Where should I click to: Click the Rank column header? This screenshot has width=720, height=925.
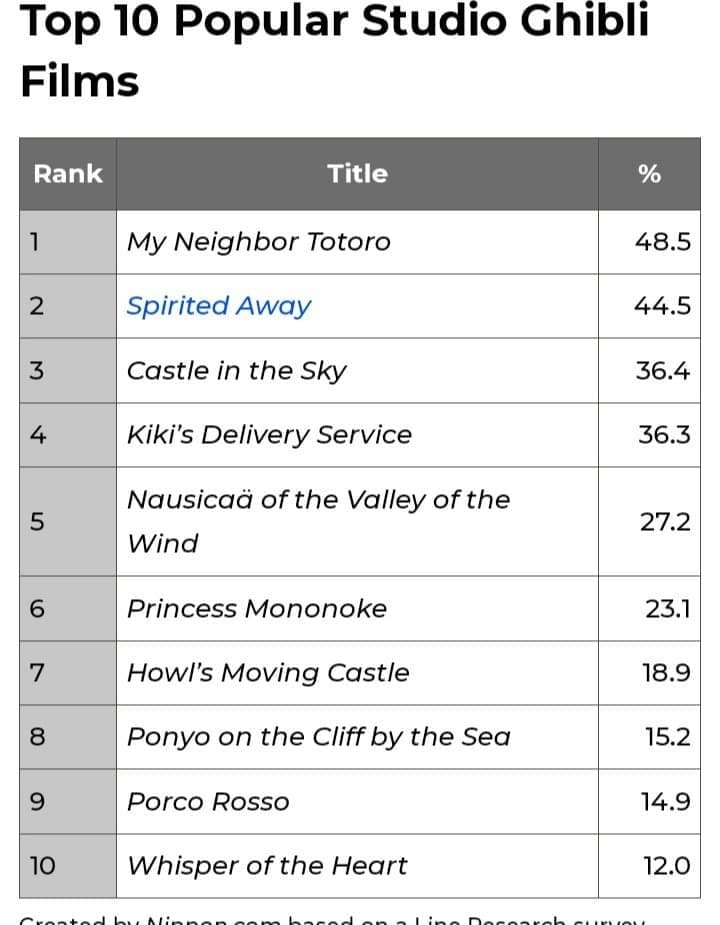[x=67, y=174]
